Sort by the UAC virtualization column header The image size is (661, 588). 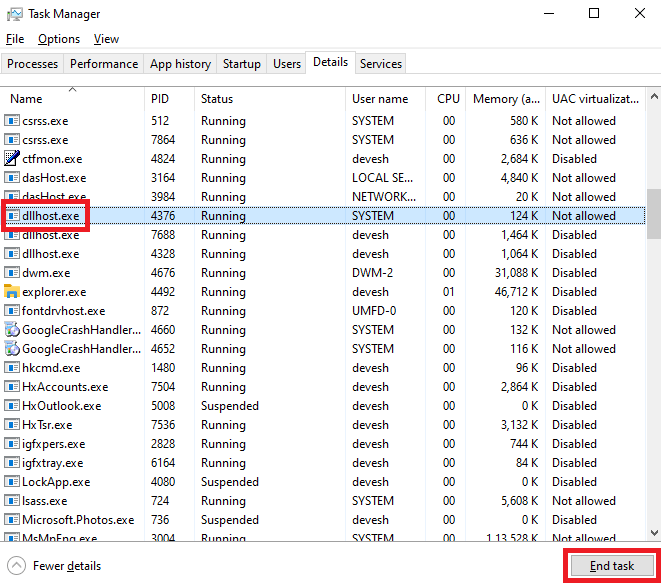(x=595, y=99)
